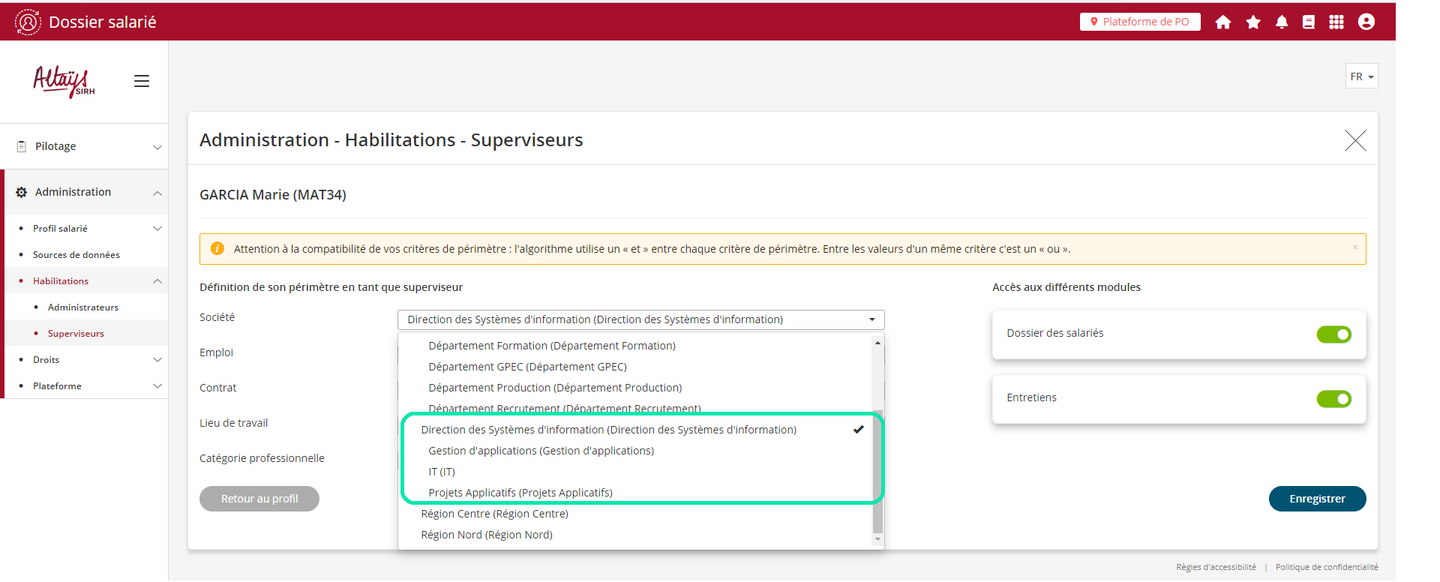This screenshot has height=582, width=1440.
Task: Open user account profile icon
Action: (1366, 22)
